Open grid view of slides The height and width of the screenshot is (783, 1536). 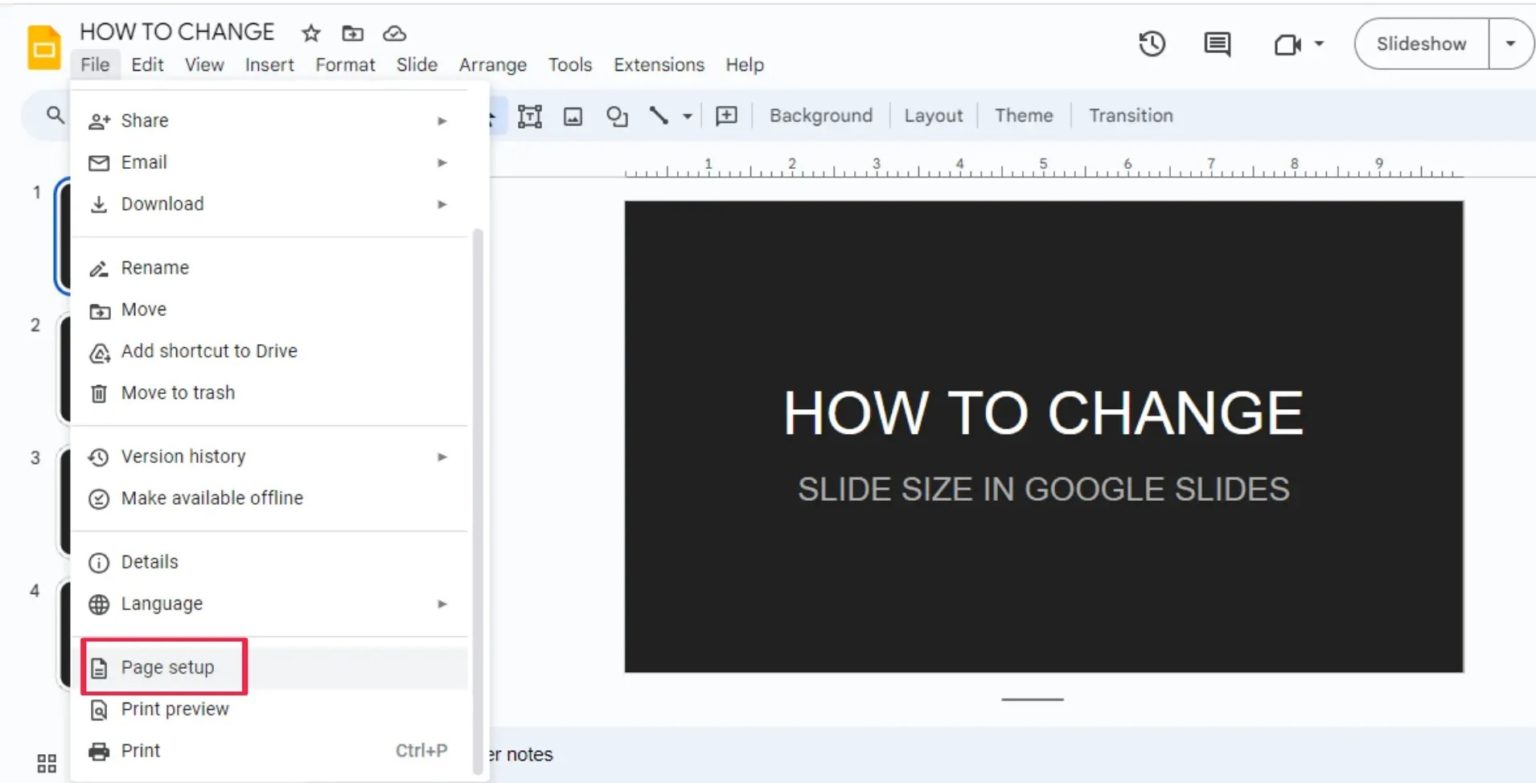coord(46,763)
